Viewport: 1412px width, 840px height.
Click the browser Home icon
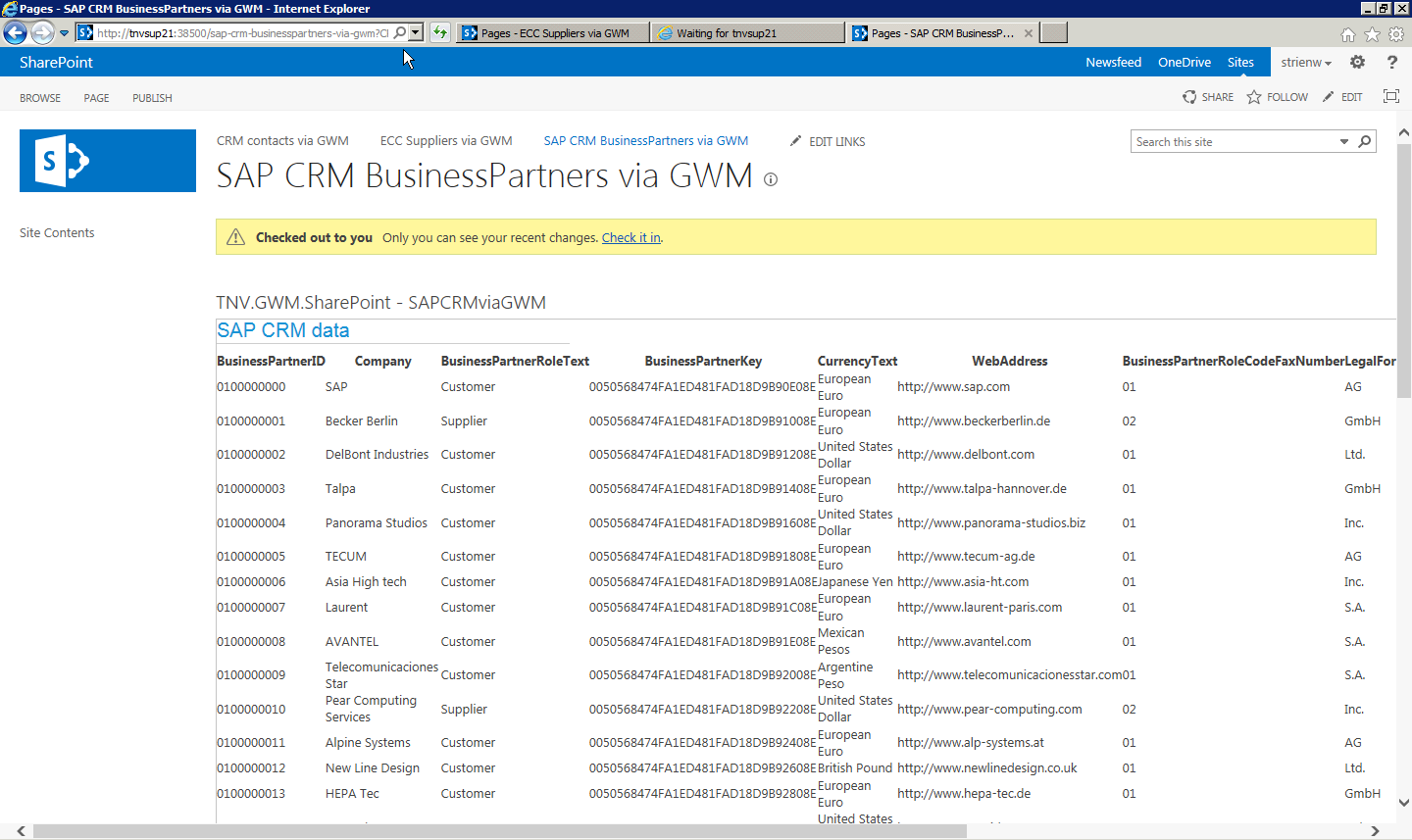click(x=1348, y=34)
